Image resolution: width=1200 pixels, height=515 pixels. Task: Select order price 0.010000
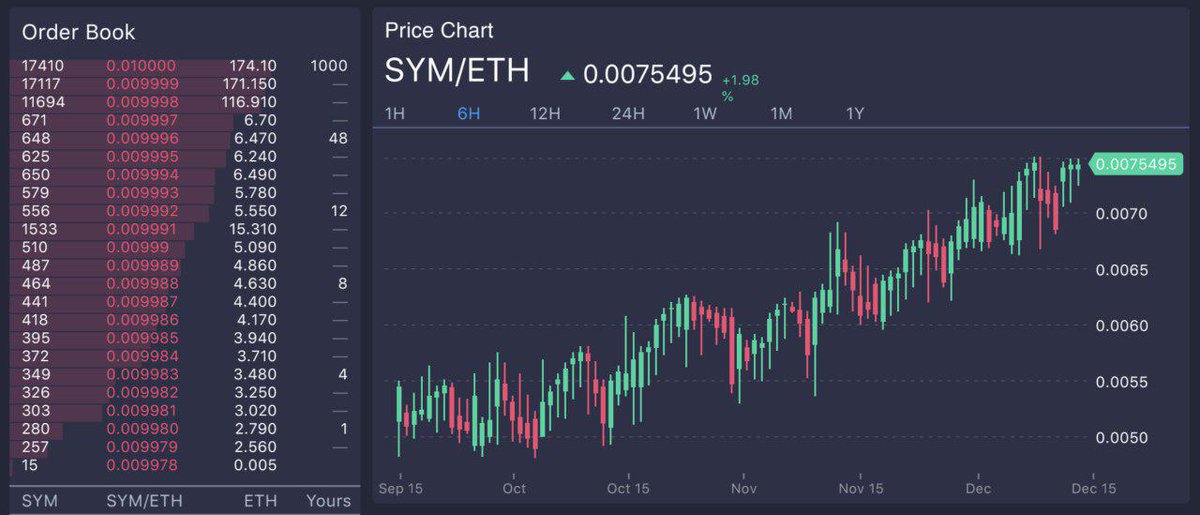[141, 66]
